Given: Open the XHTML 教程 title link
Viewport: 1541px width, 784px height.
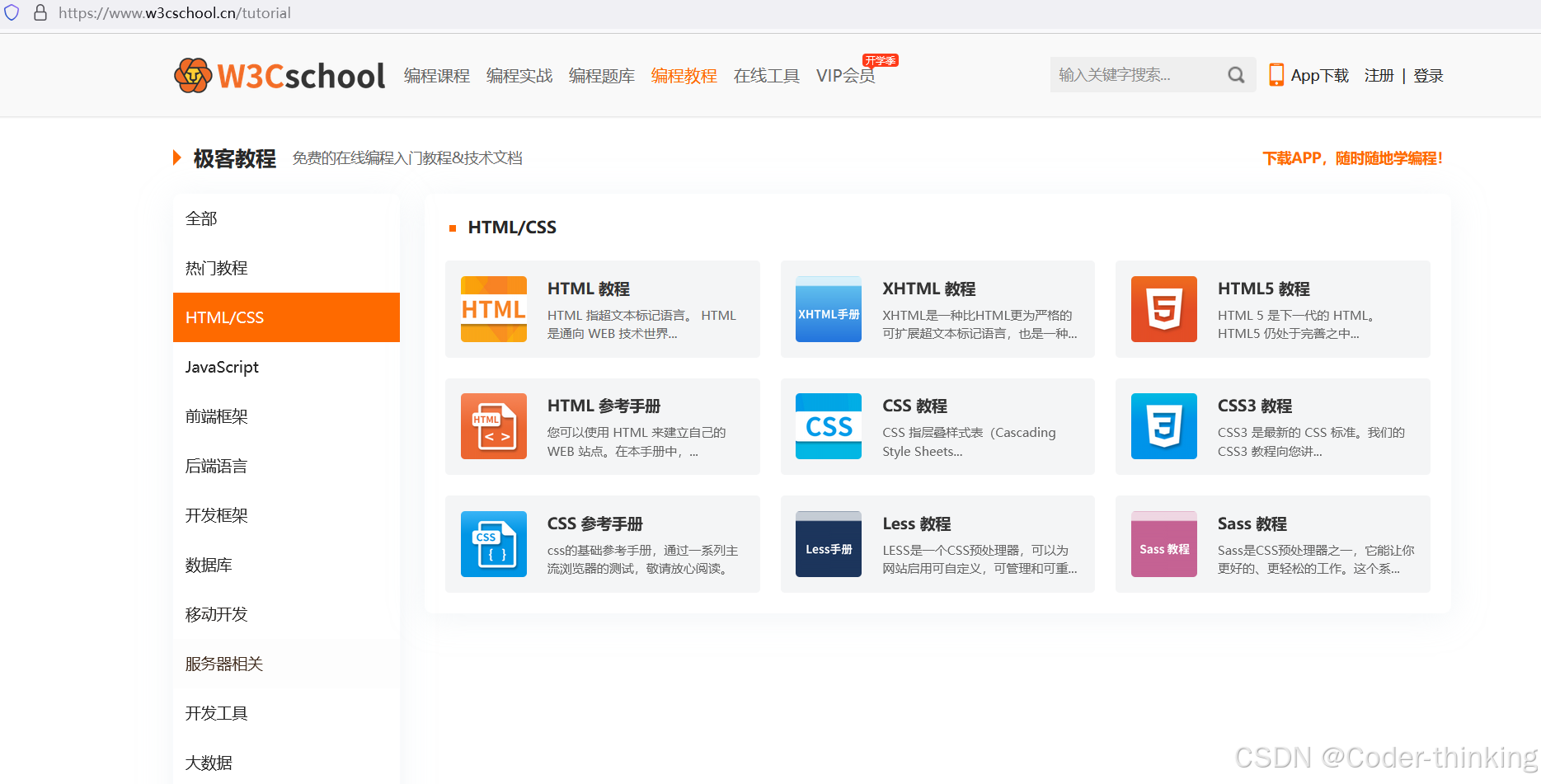Looking at the screenshot, I should 928,289.
